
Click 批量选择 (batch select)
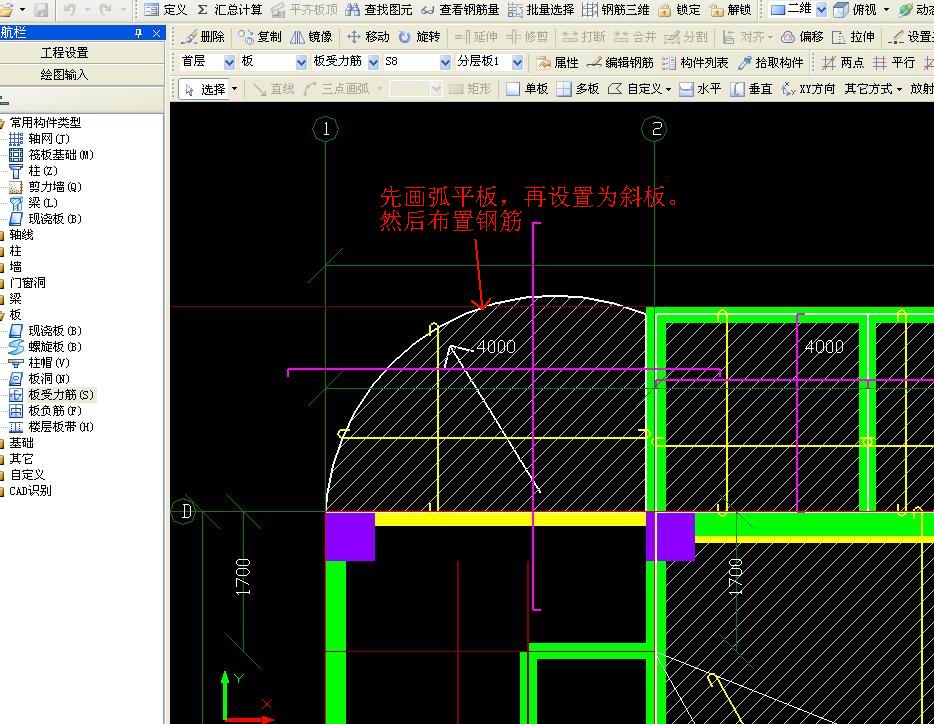pos(541,10)
